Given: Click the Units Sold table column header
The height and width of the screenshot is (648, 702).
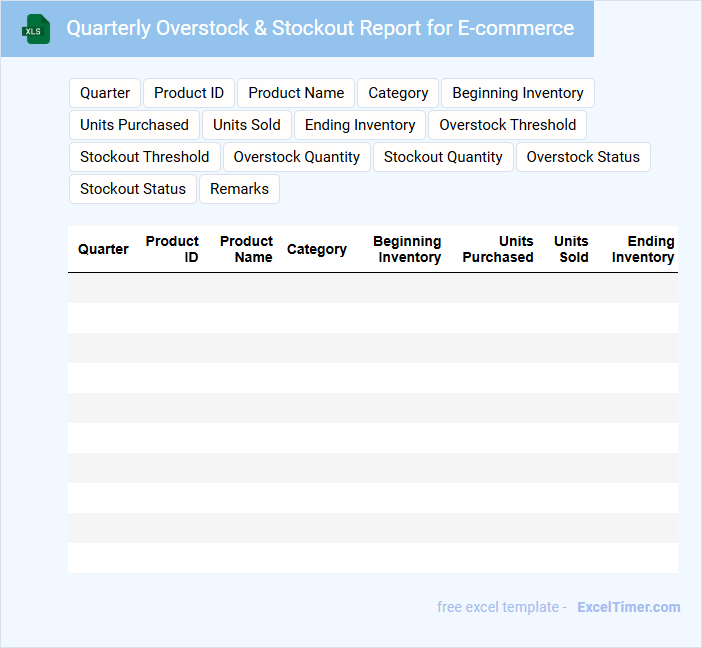Looking at the screenshot, I should click(x=572, y=249).
